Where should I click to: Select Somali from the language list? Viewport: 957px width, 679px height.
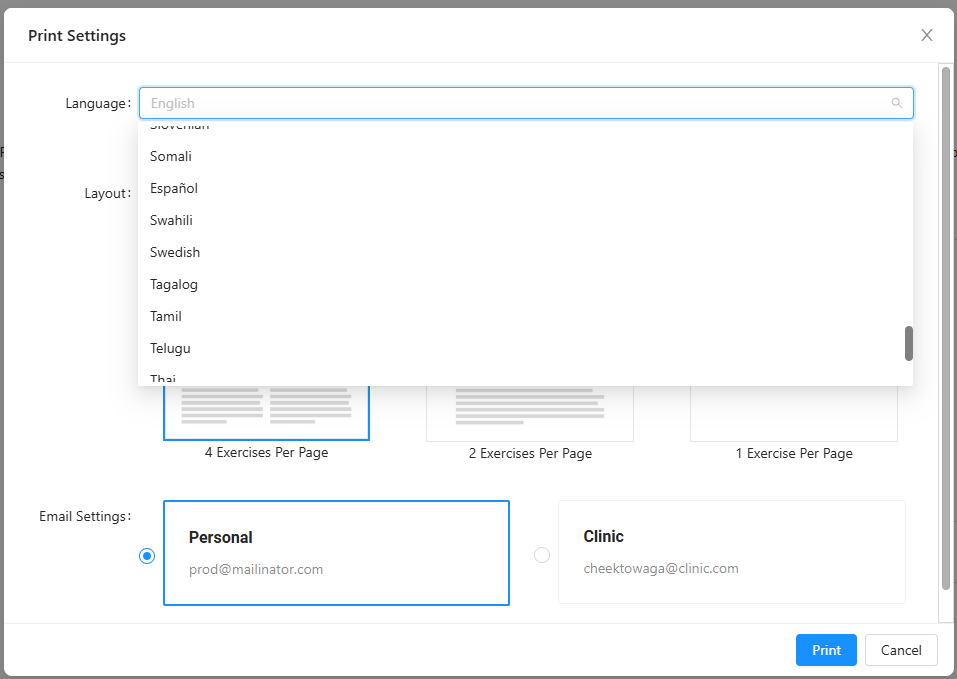[171, 156]
